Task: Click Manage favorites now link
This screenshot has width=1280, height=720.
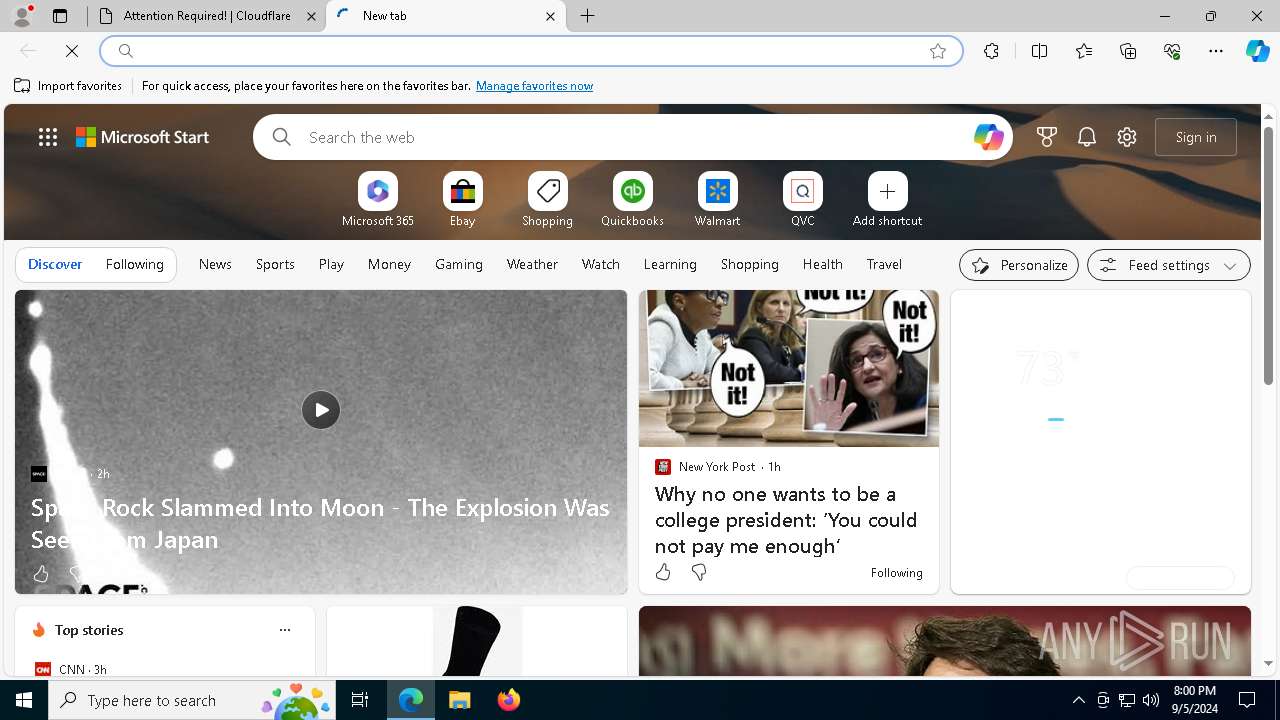Action: coord(534,86)
